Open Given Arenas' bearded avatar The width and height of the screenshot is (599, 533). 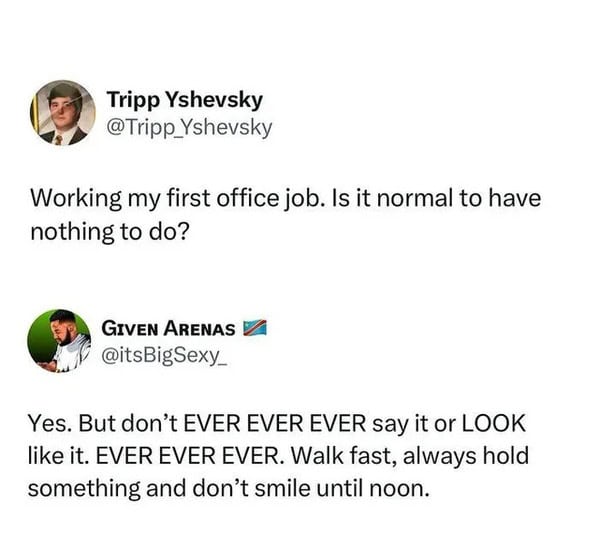click(x=59, y=341)
